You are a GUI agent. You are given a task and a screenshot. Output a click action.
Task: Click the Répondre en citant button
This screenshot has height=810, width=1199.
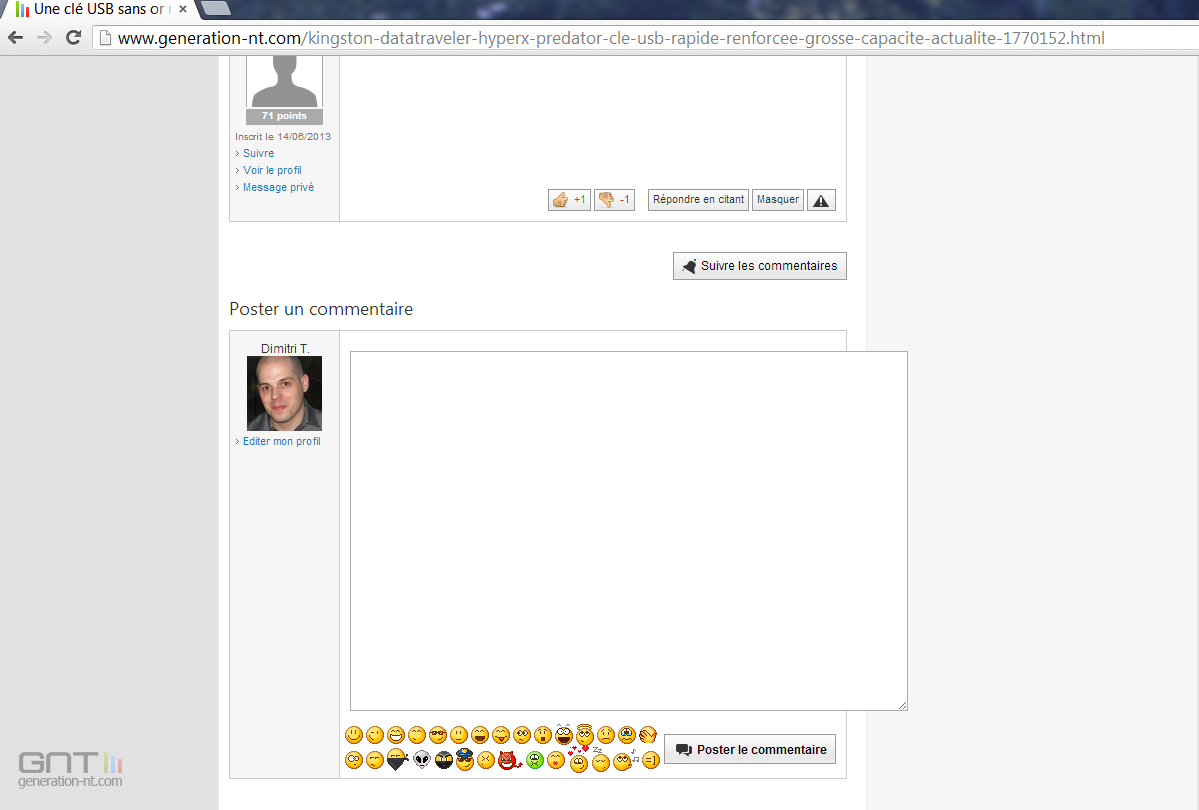pos(698,200)
